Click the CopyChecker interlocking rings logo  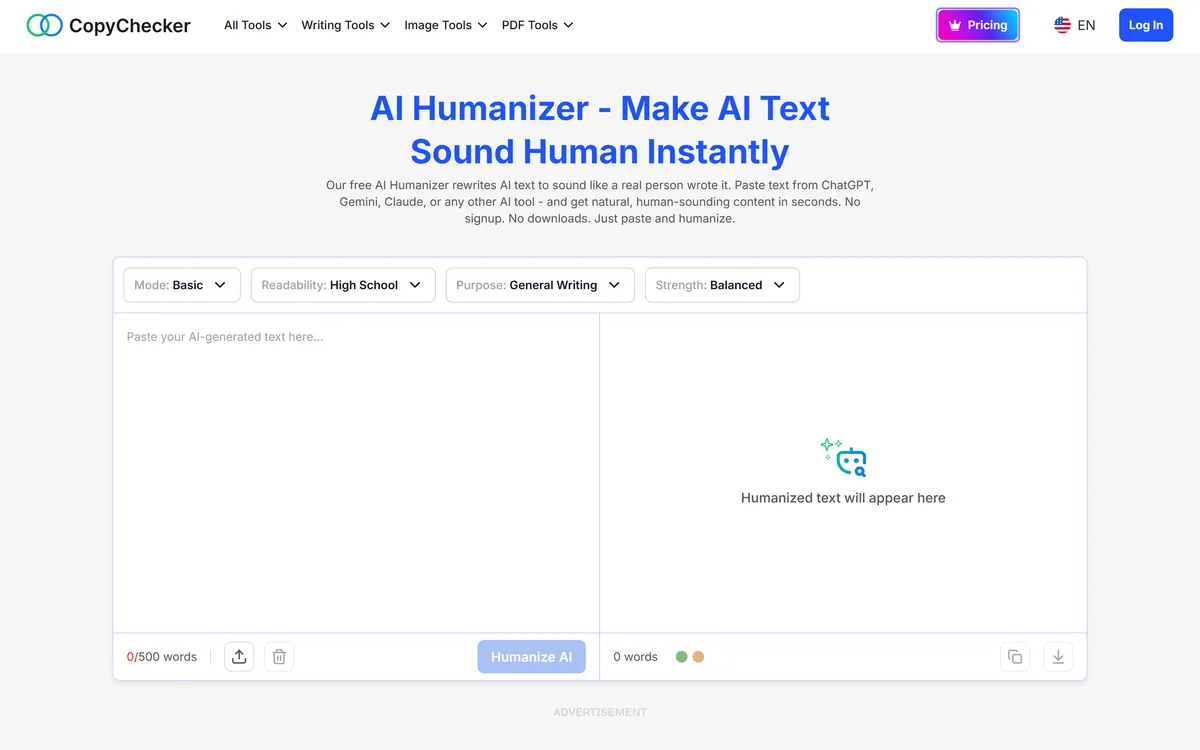44,25
